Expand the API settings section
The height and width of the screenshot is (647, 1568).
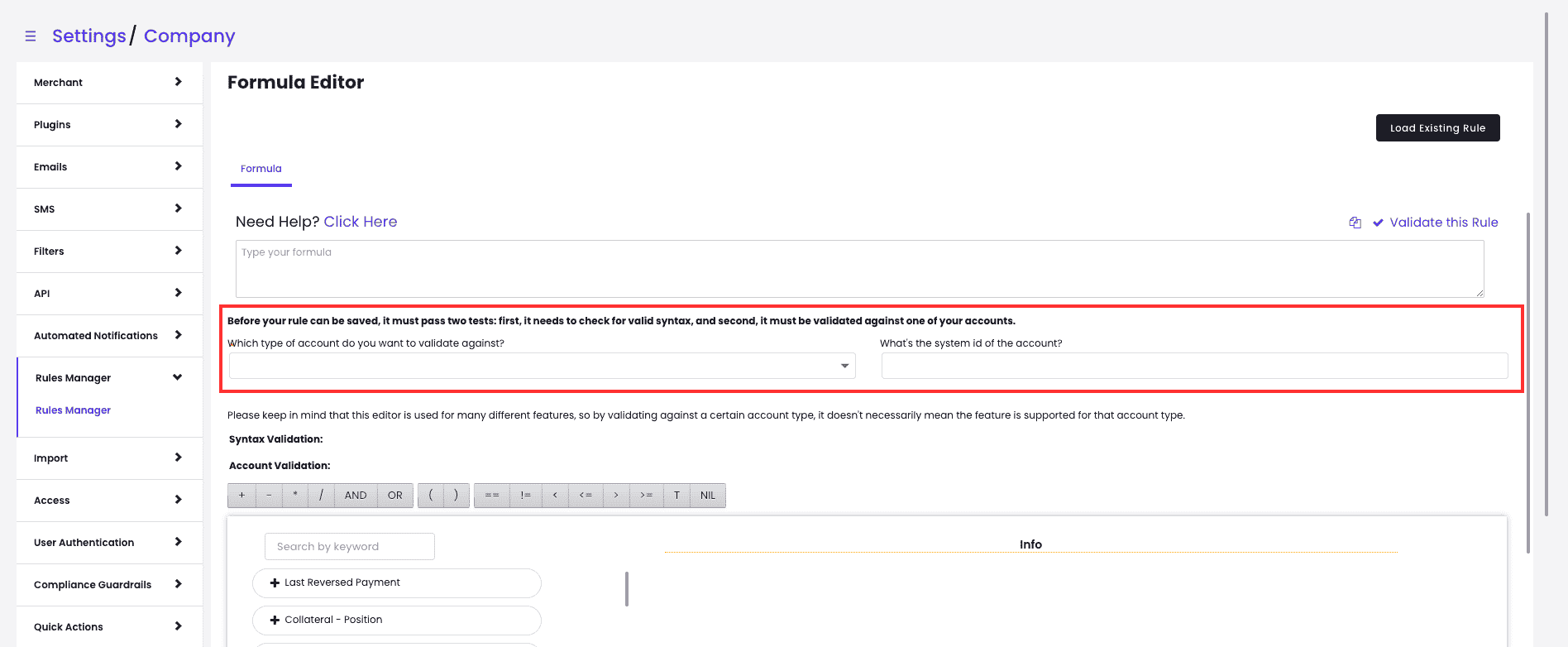tap(109, 294)
